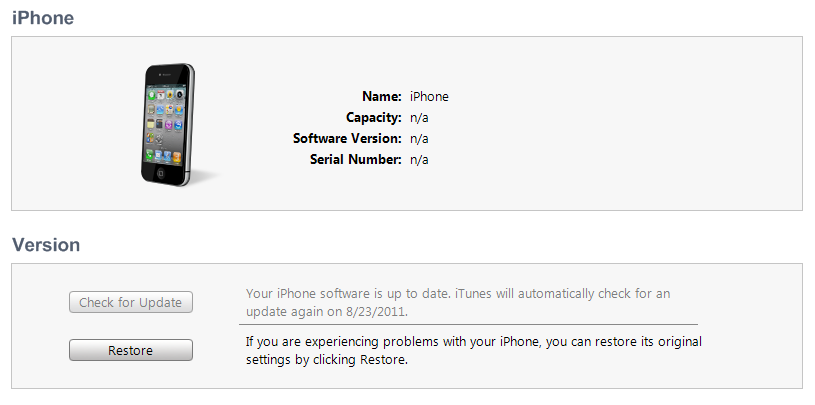Click the n/a value beside Software Version
Image resolution: width=815 pixels, height=405 pixels.
[419, 139]
